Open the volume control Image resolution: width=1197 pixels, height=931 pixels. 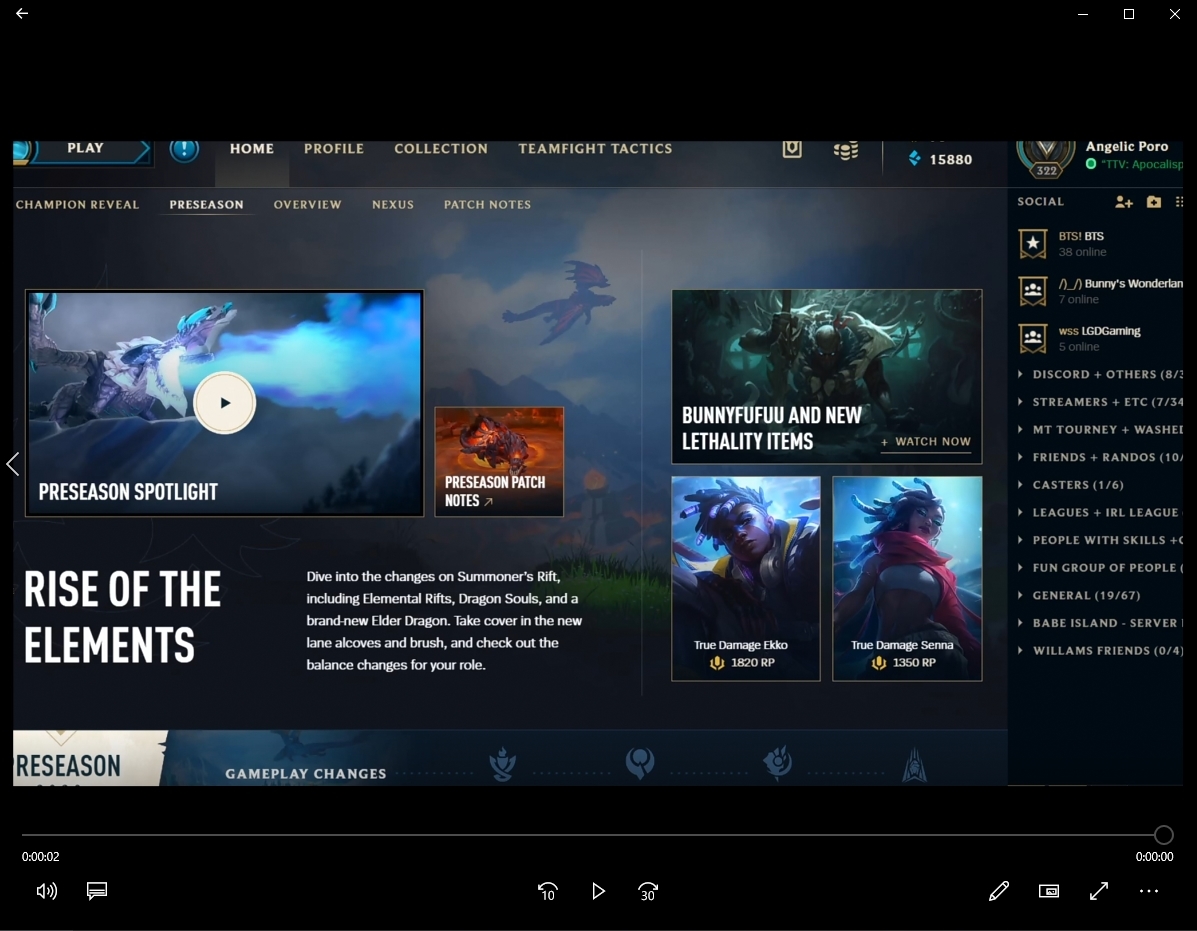click(47, 891)
